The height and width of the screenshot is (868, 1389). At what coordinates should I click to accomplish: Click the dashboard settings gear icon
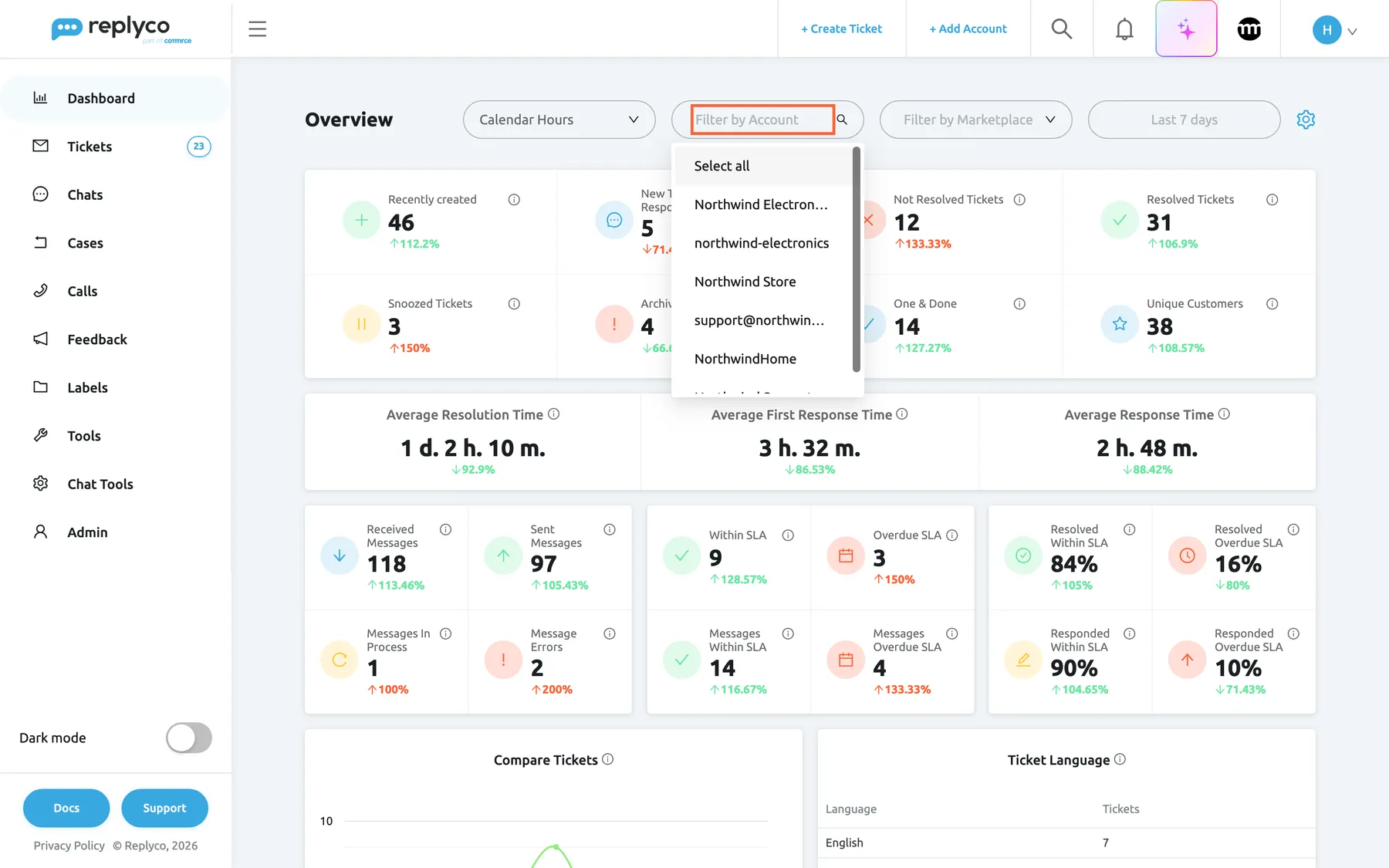click(x=1306, y=120)
